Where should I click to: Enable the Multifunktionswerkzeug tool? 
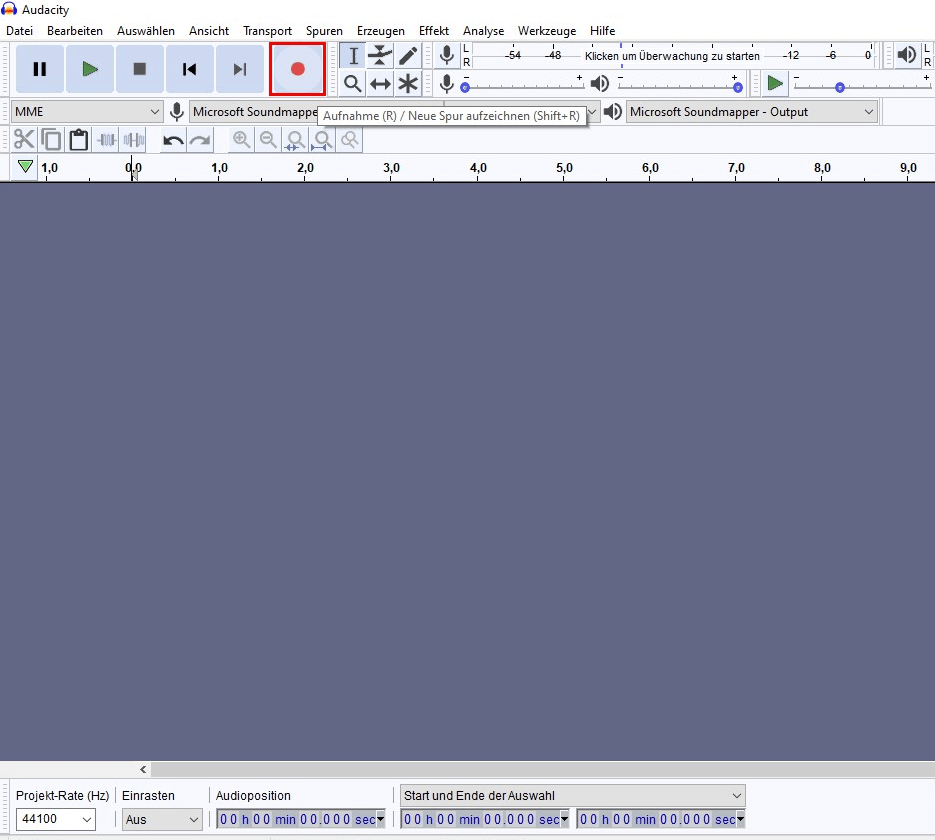pyautogui.click(x=408, y=84)
